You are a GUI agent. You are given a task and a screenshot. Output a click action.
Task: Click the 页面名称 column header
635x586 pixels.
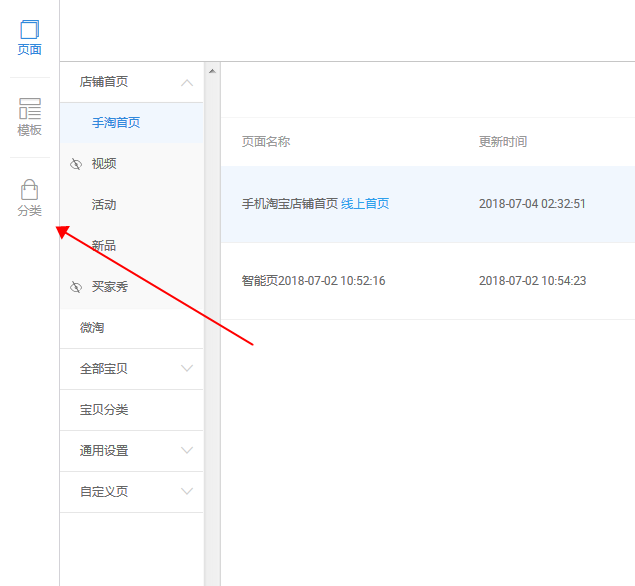[266, 142]
